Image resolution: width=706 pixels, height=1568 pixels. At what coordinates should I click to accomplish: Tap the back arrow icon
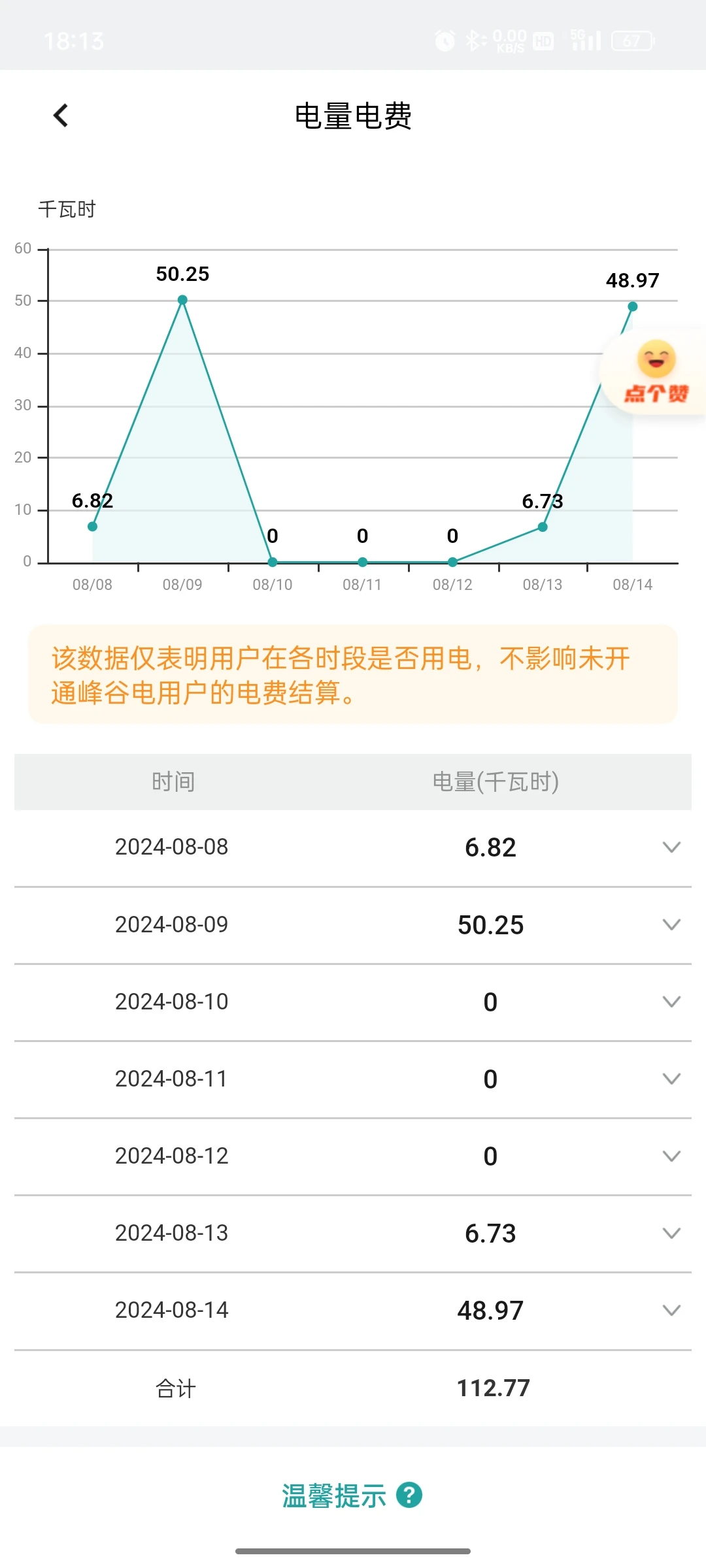point(61,116)
